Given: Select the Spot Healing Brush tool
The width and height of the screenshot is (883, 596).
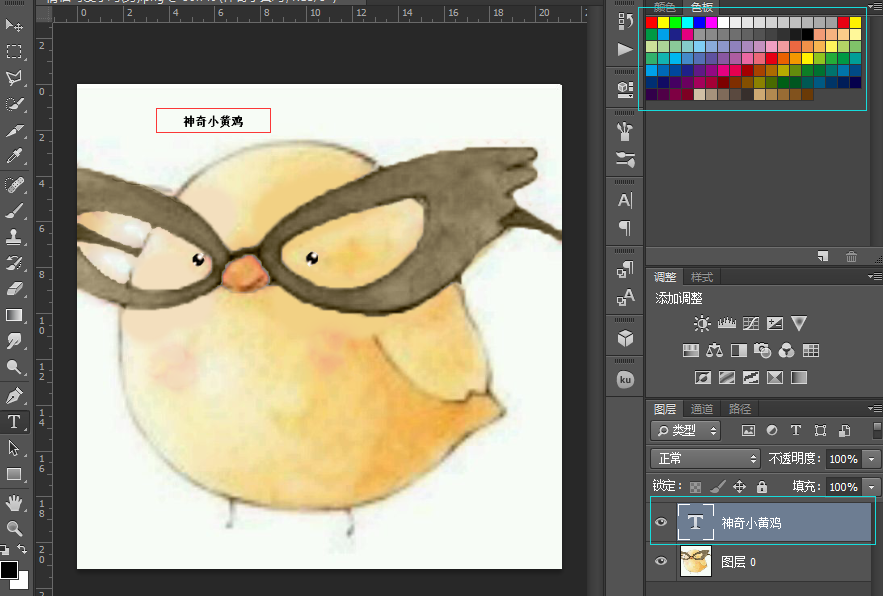Looking at the screenshot, I should 14,184.
